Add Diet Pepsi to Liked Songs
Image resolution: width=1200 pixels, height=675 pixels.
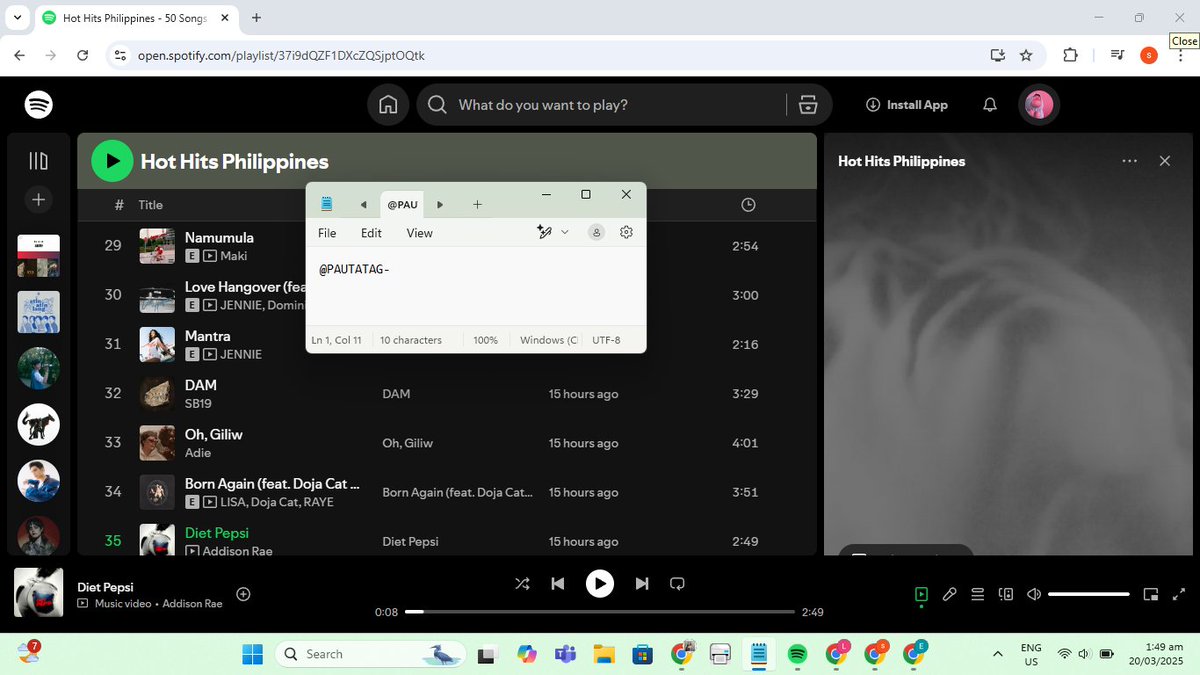[x=243, y=594]
